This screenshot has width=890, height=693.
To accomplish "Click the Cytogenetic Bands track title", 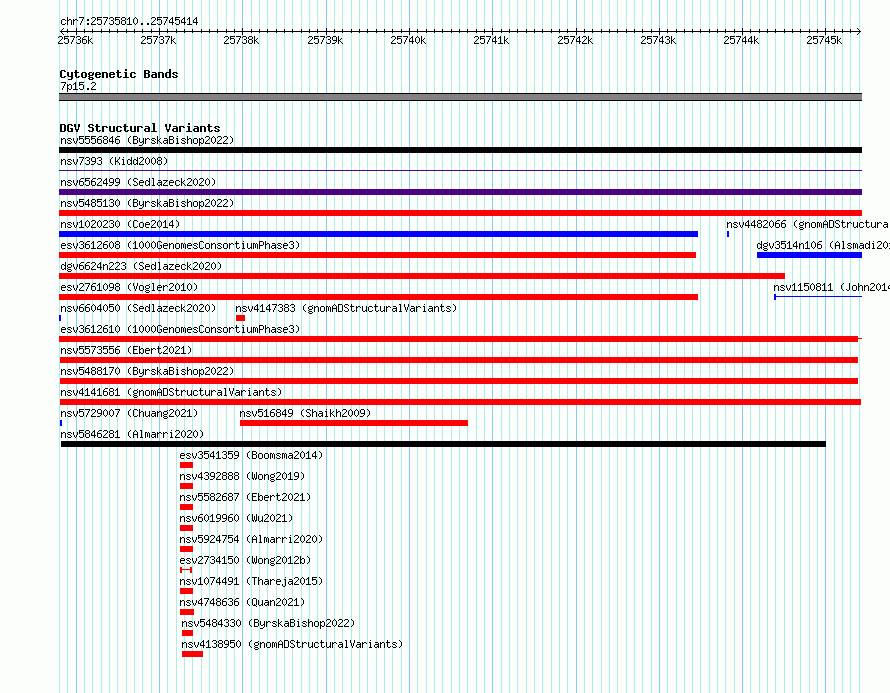I will 119,74.
